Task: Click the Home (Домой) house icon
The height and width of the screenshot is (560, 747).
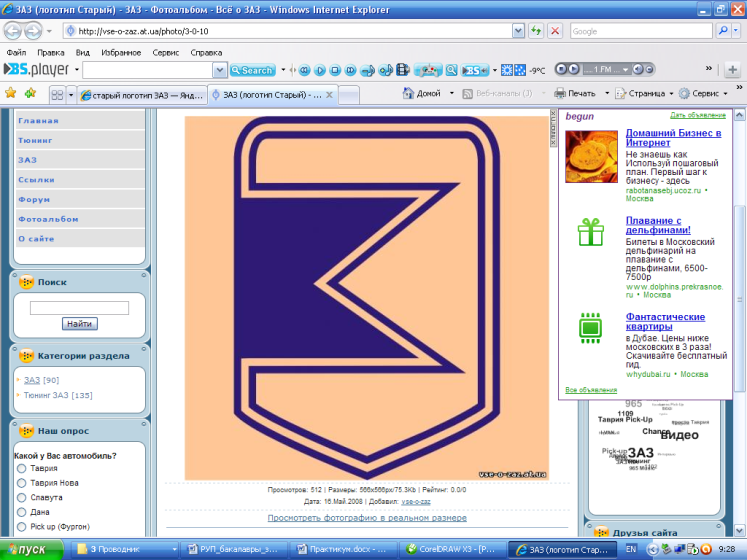Action: coord(408,93)
